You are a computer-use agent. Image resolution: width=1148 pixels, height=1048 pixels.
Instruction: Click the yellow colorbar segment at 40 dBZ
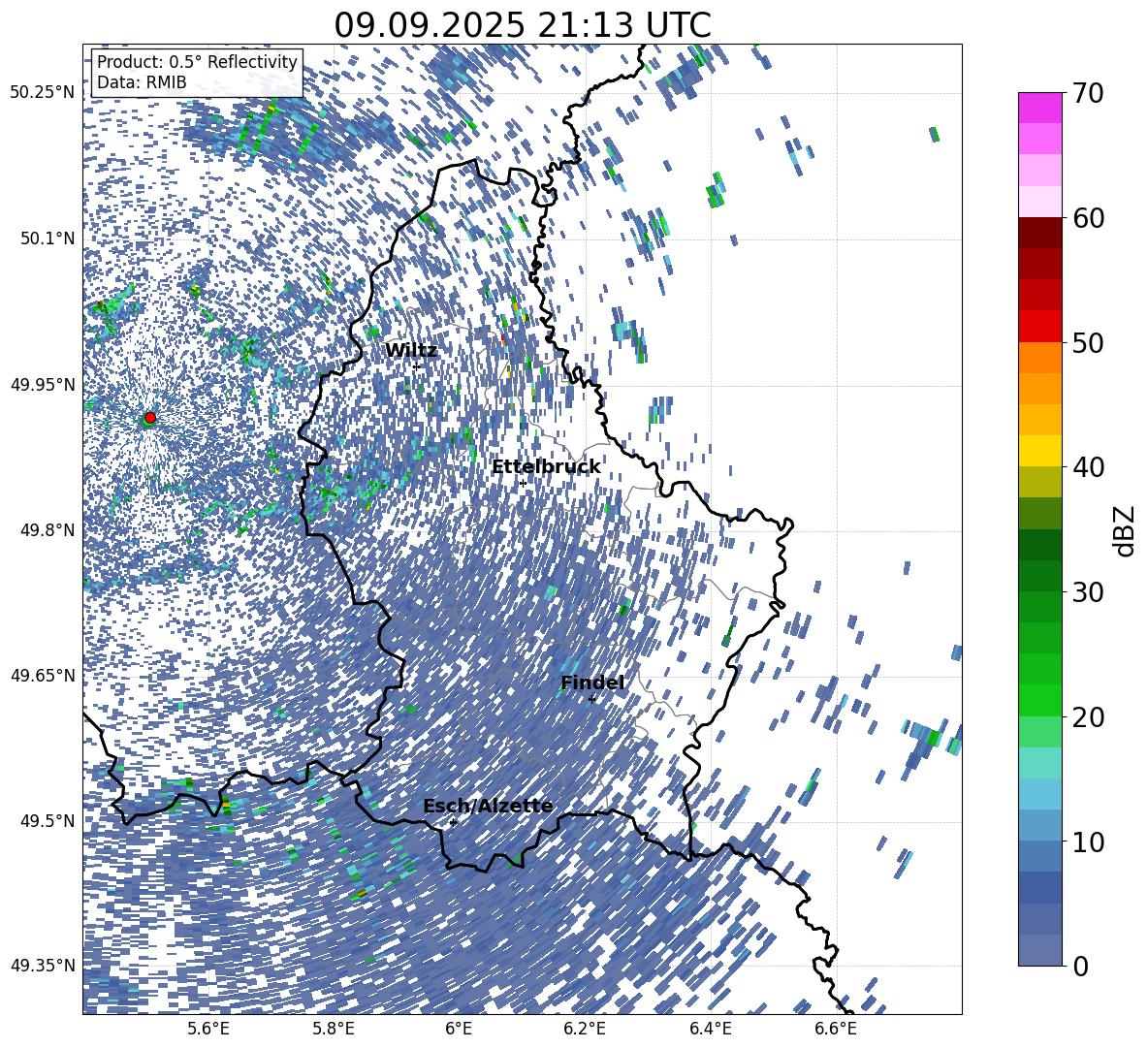[1040, 450]
